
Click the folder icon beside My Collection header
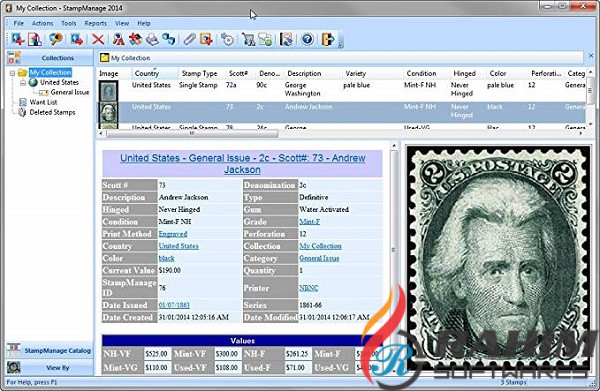104,58
